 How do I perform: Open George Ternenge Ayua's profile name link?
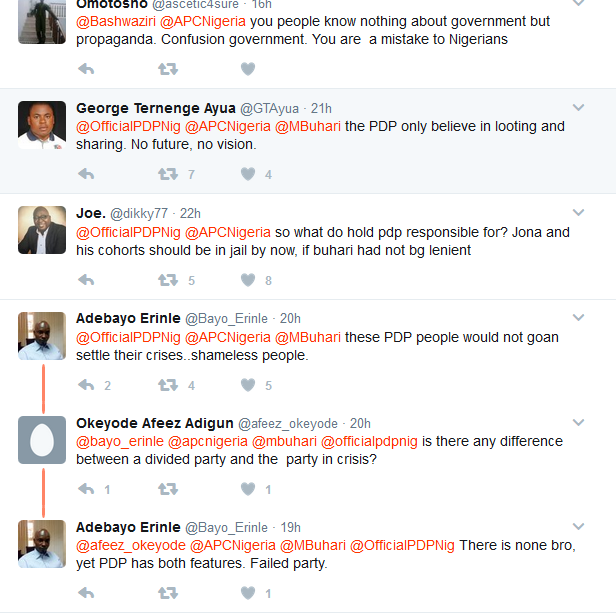click(x=155, y=108)
